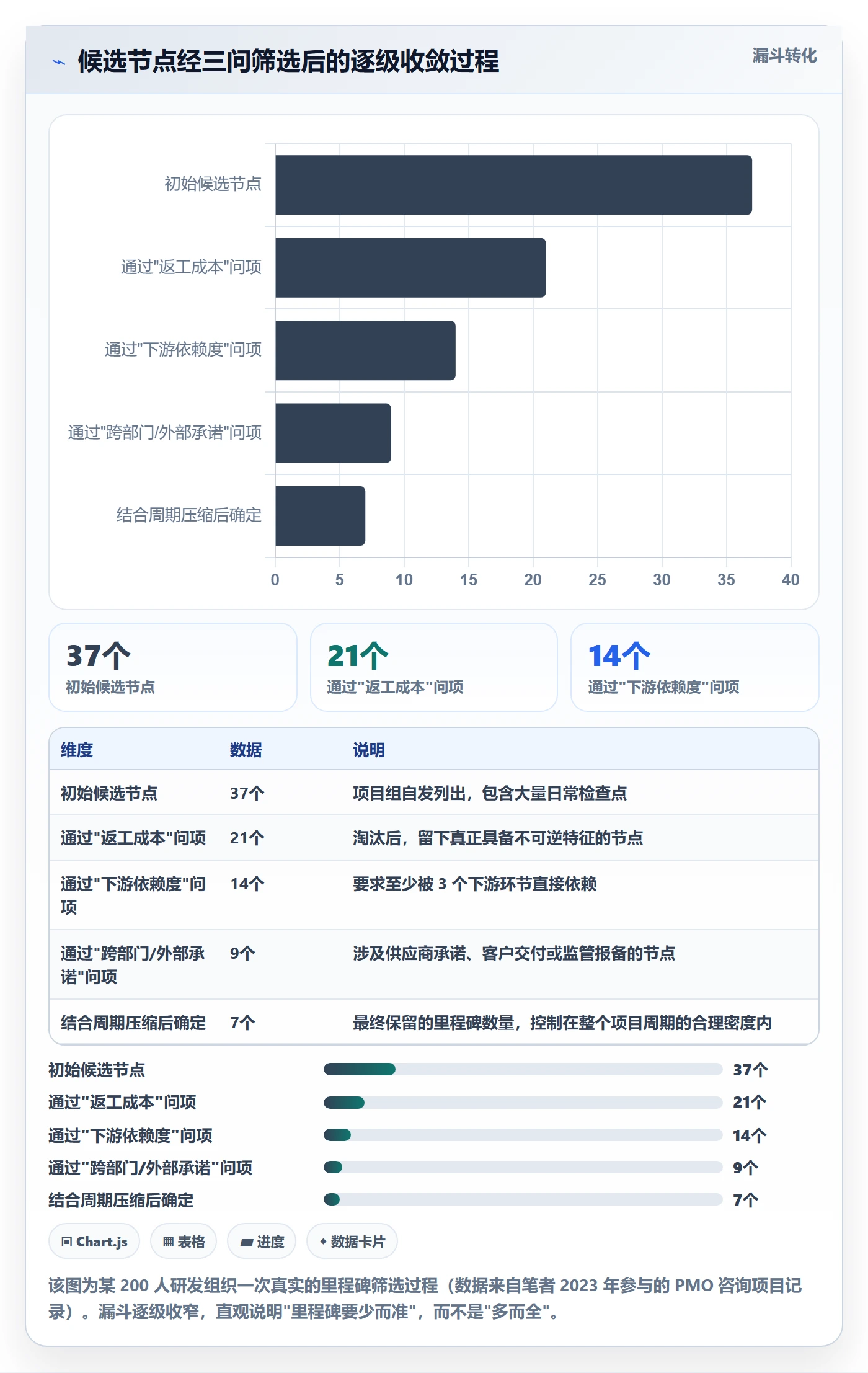The image size is (868, 1373).
Task: Select the 进度 chip
Action: [262, 1242]
